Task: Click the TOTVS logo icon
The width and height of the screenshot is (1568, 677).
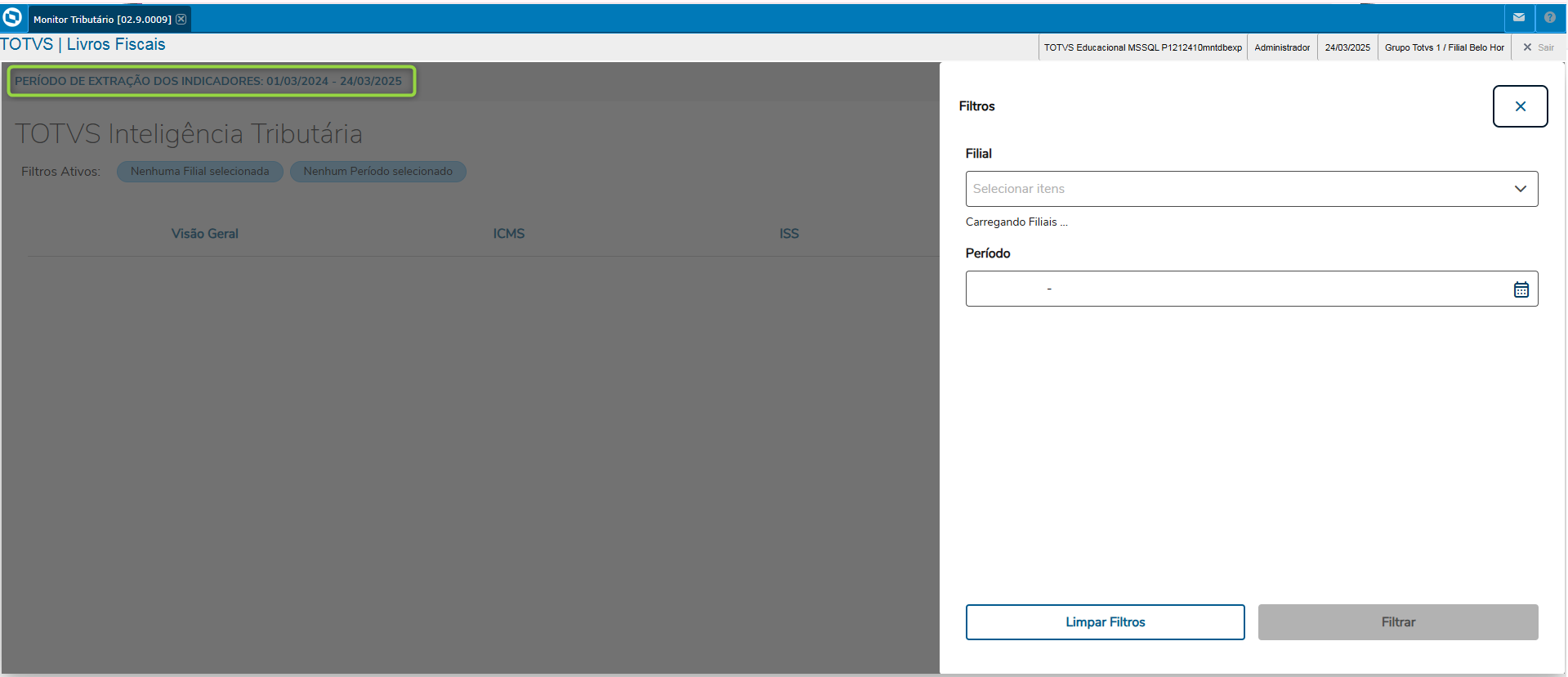Action: pyautogui.click(x=13, y=17)
